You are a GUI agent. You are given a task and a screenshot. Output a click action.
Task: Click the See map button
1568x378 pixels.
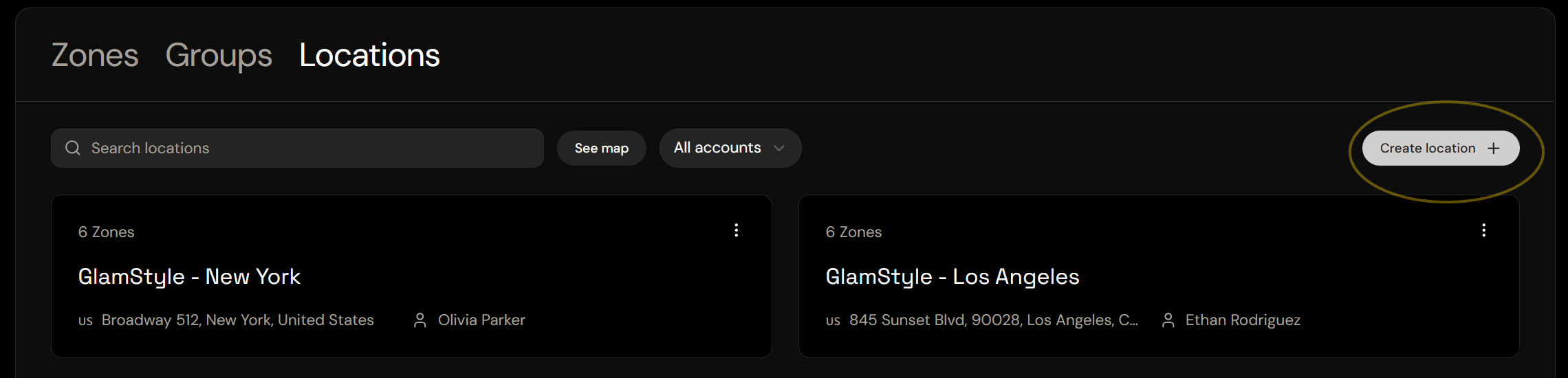tap(602, 148)
